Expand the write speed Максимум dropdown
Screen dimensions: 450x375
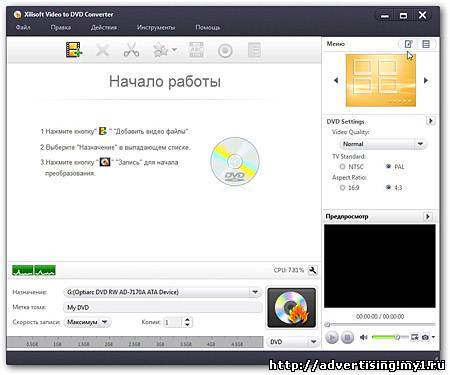[87, 322]
